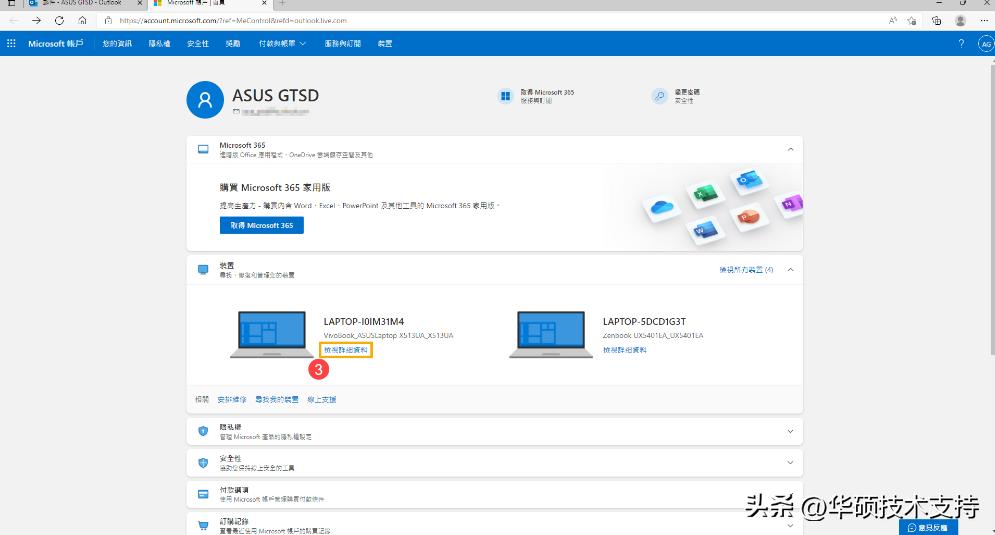Open the 裝置 item in blue header
The width and height of the screenshot is (995, 535).
[x=385, y=43]
